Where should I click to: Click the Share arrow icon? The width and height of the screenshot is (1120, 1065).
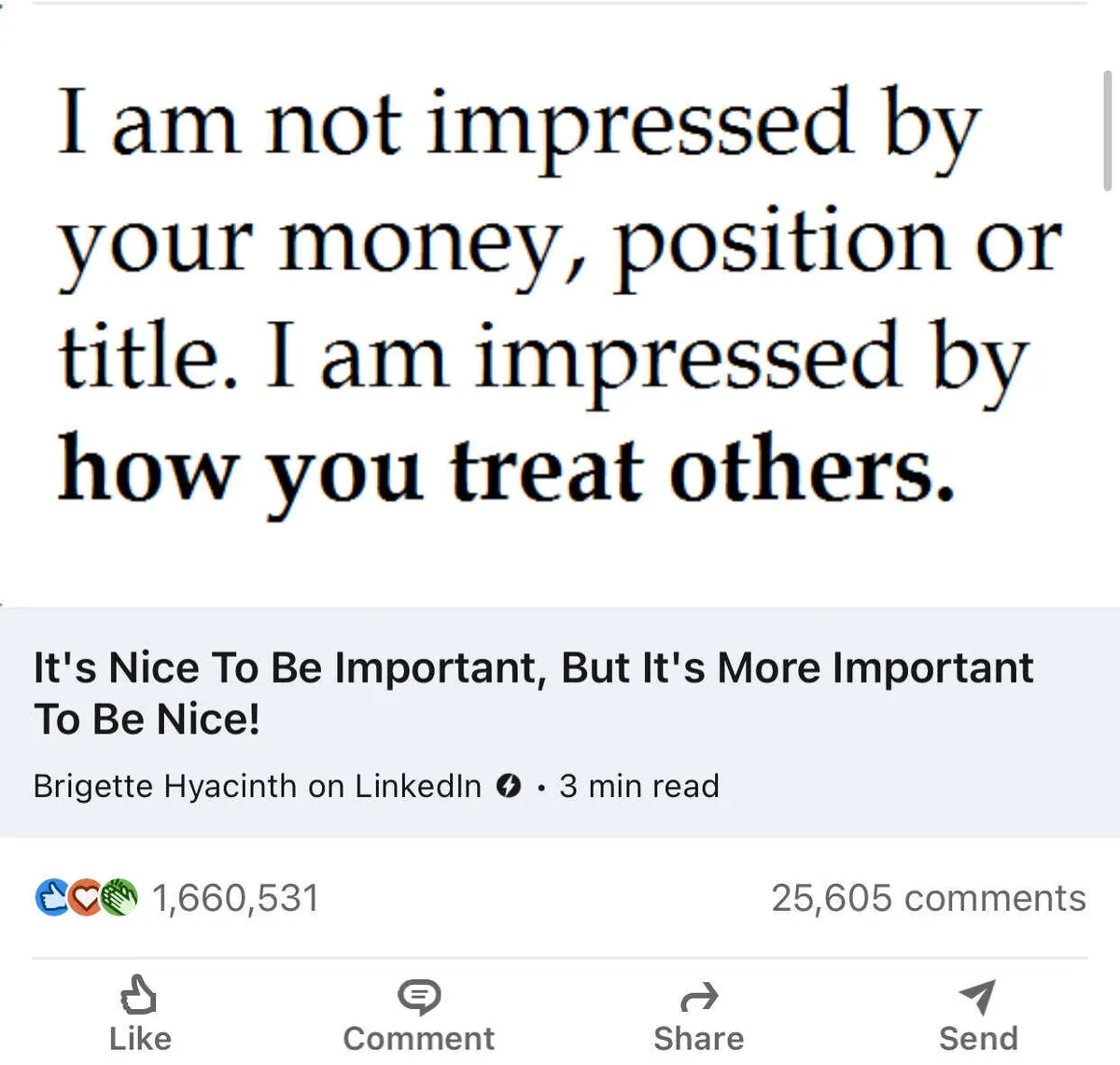(x=699, y=998)
